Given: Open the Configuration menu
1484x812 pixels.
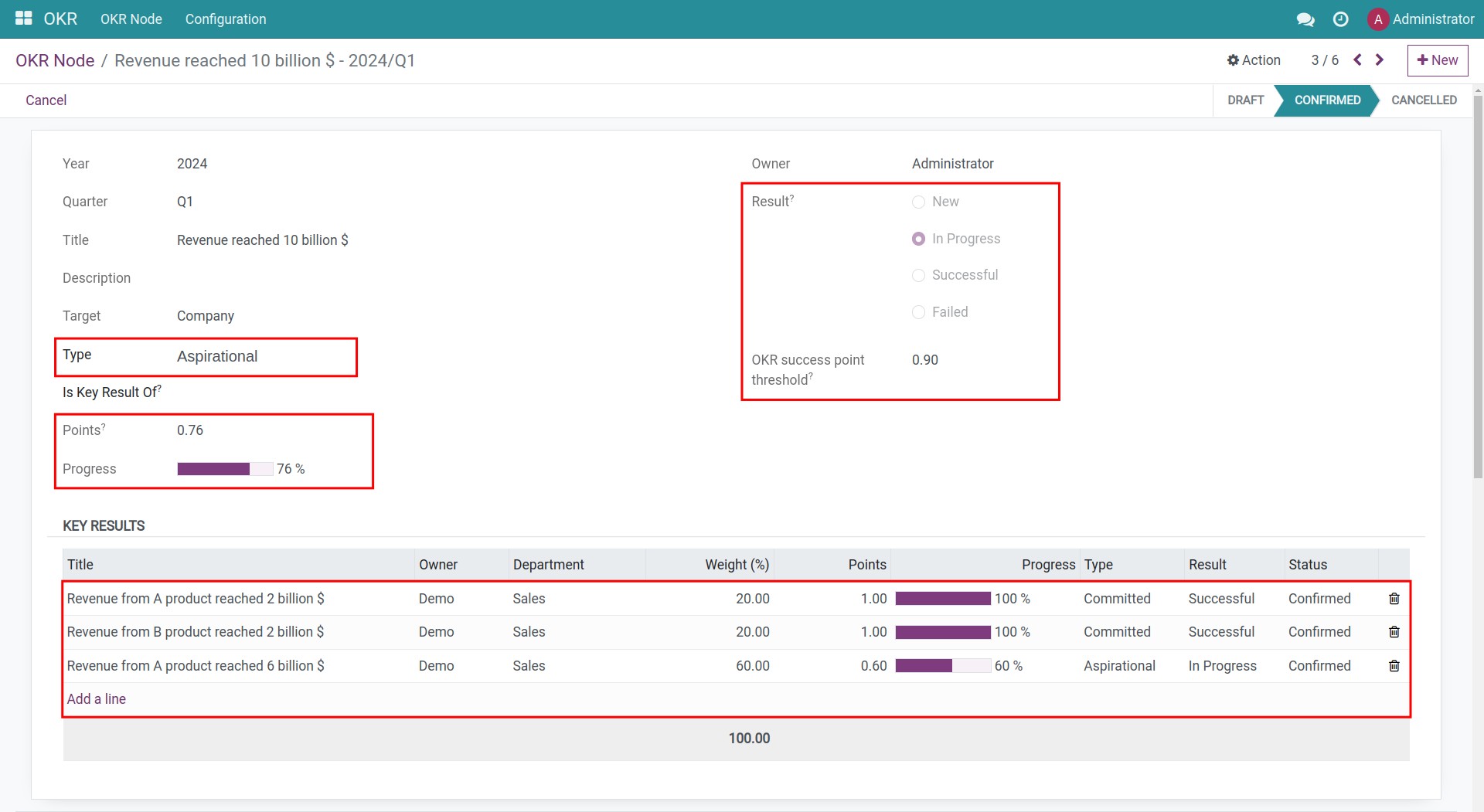Looking at the screenshot, I should (225, 19).
